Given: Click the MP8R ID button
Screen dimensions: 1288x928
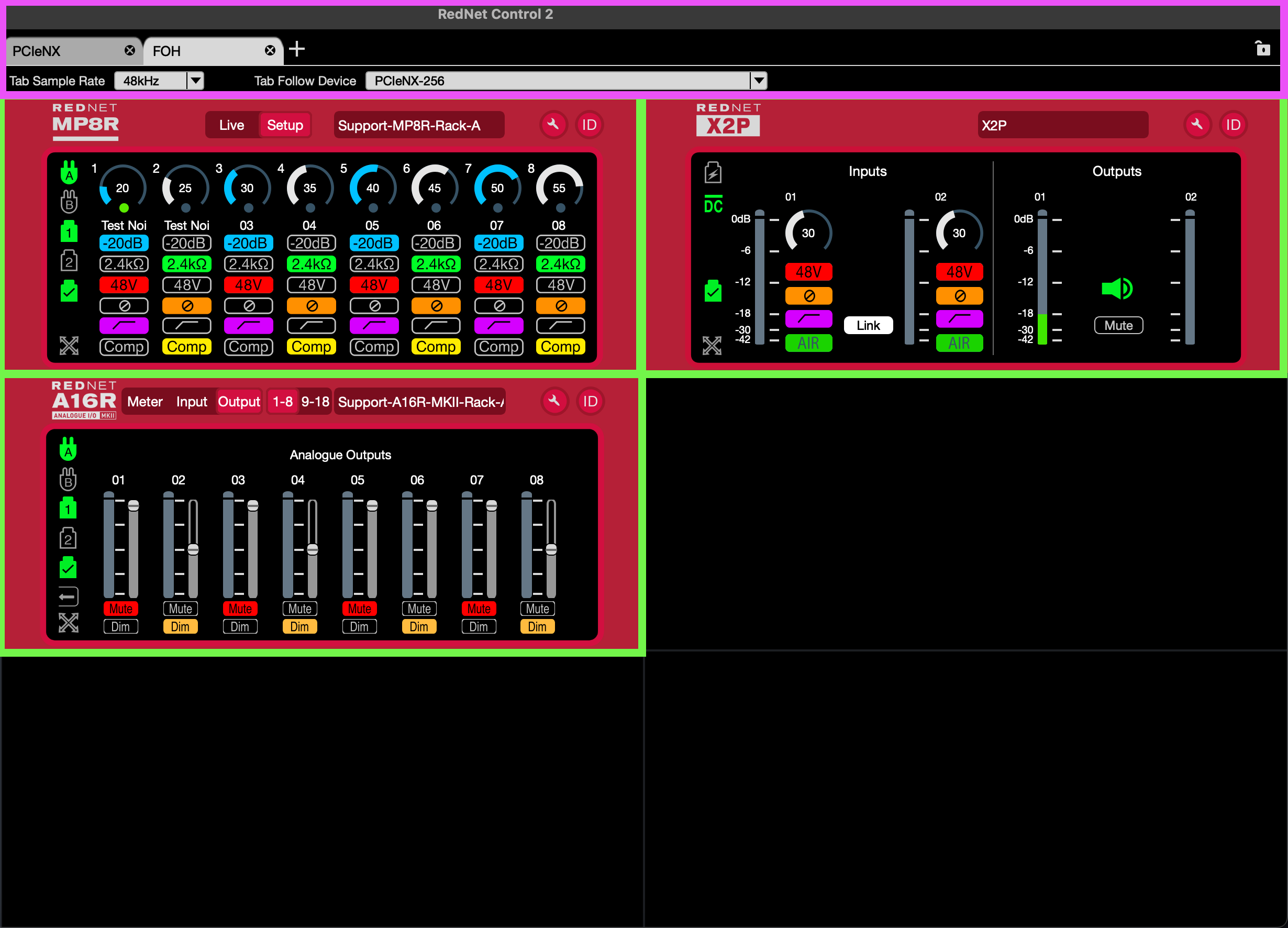Looking at the screenshot, I should pos(590,125).
